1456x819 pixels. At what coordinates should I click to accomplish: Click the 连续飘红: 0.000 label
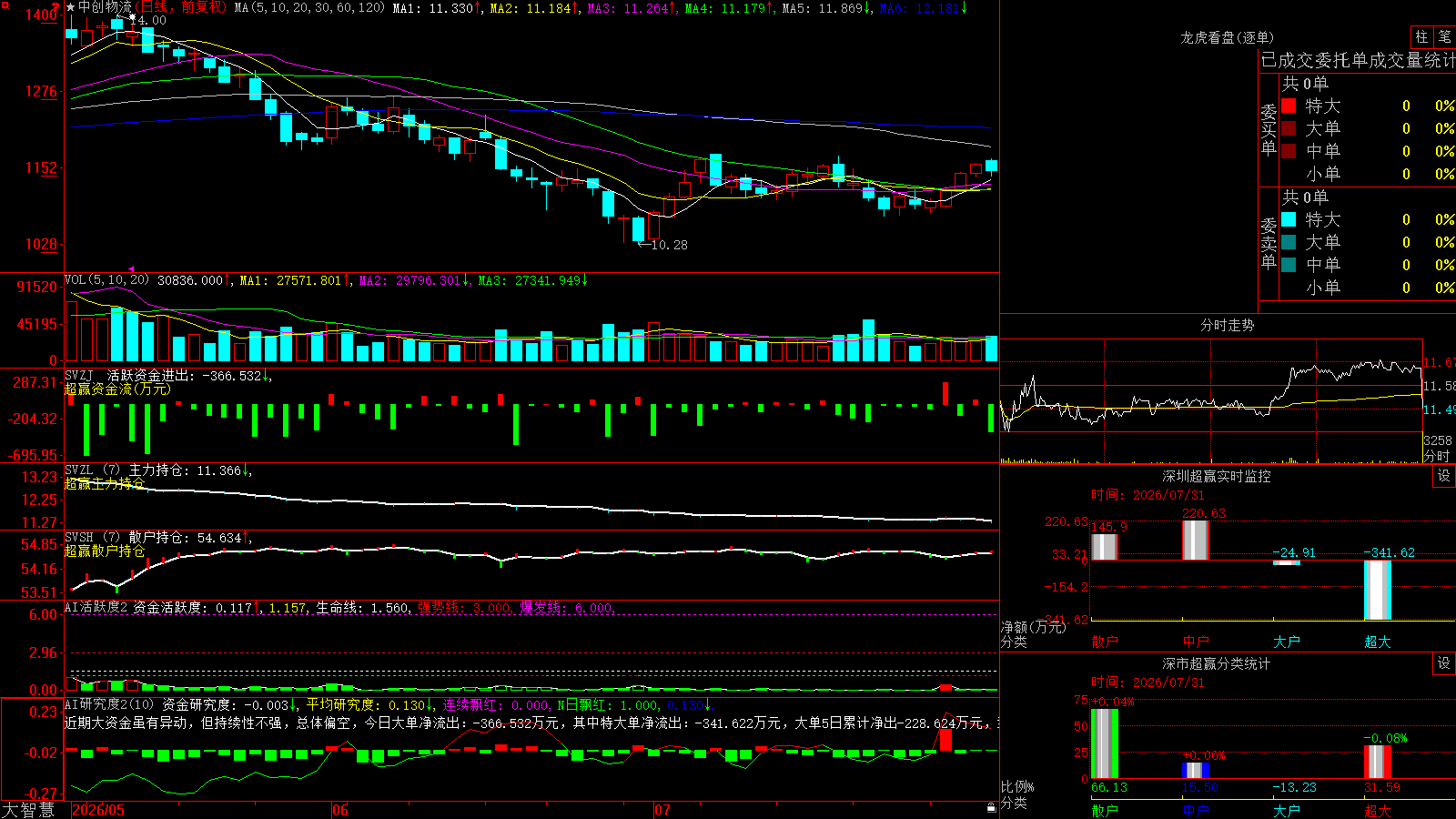[x=496, y=705]
